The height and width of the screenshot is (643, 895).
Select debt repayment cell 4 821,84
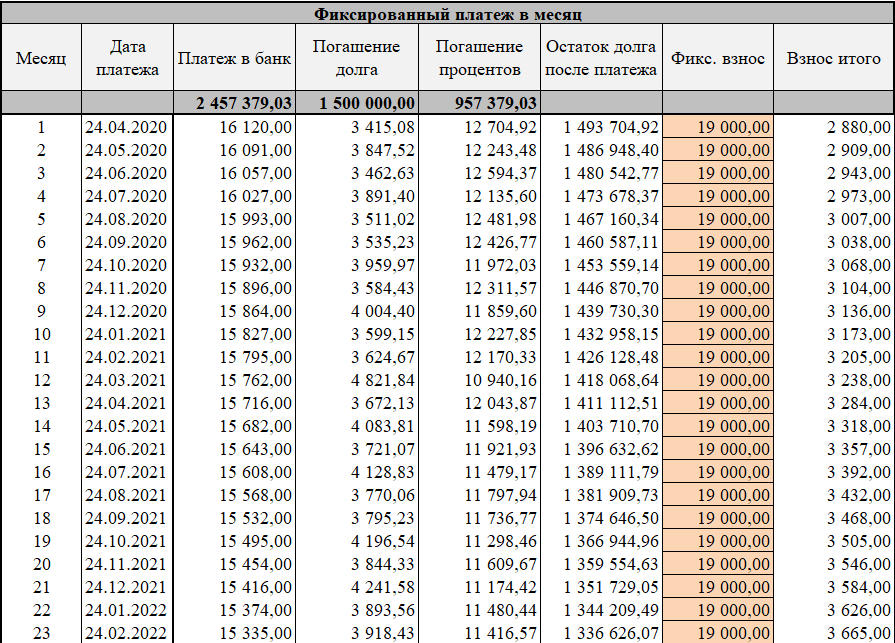click(x=357, y=380)
